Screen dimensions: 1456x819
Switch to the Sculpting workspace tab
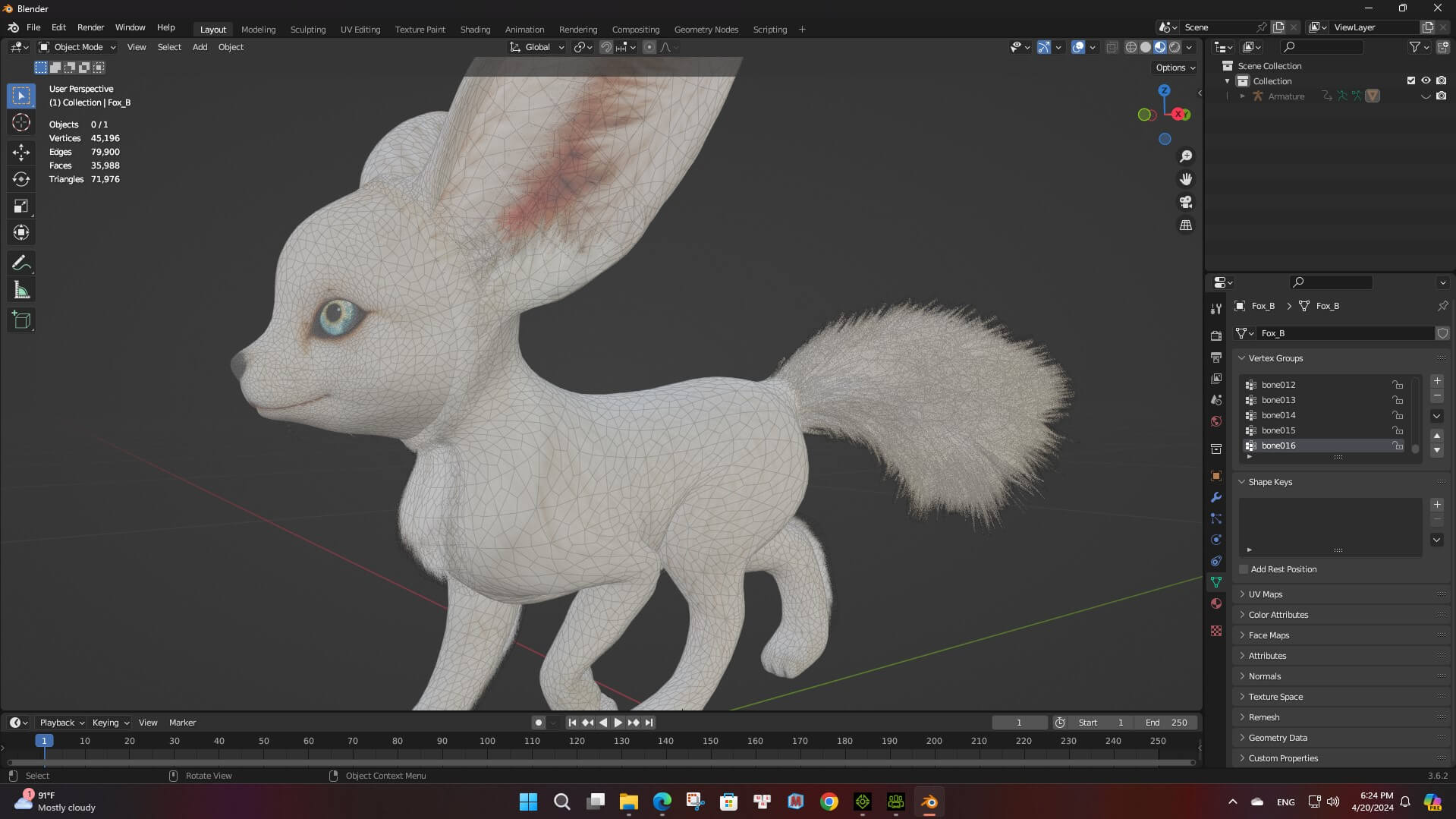pyautogui.click(x=307, y=30)
